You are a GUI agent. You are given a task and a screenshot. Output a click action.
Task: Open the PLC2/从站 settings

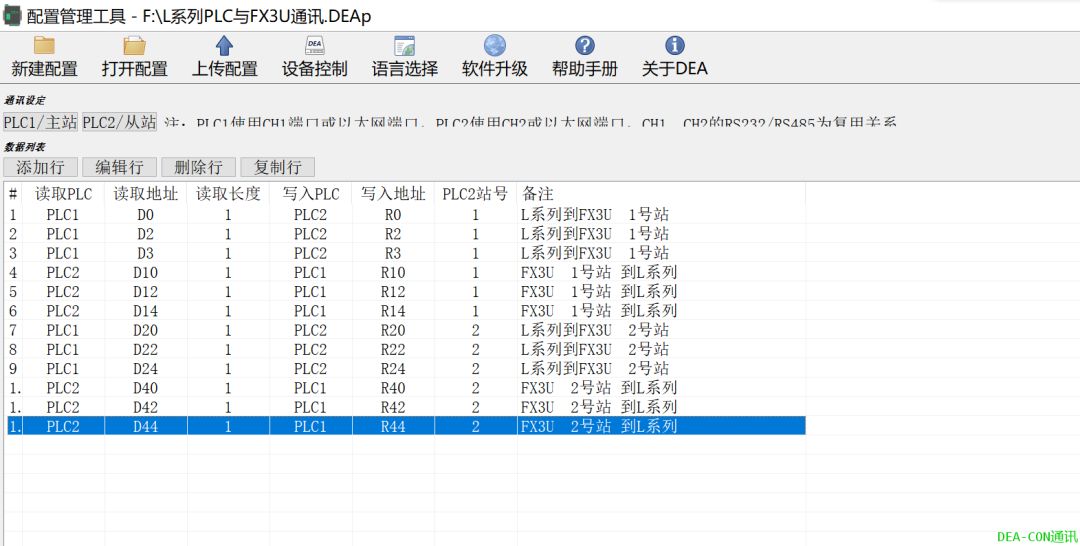(x=120, y=122)
